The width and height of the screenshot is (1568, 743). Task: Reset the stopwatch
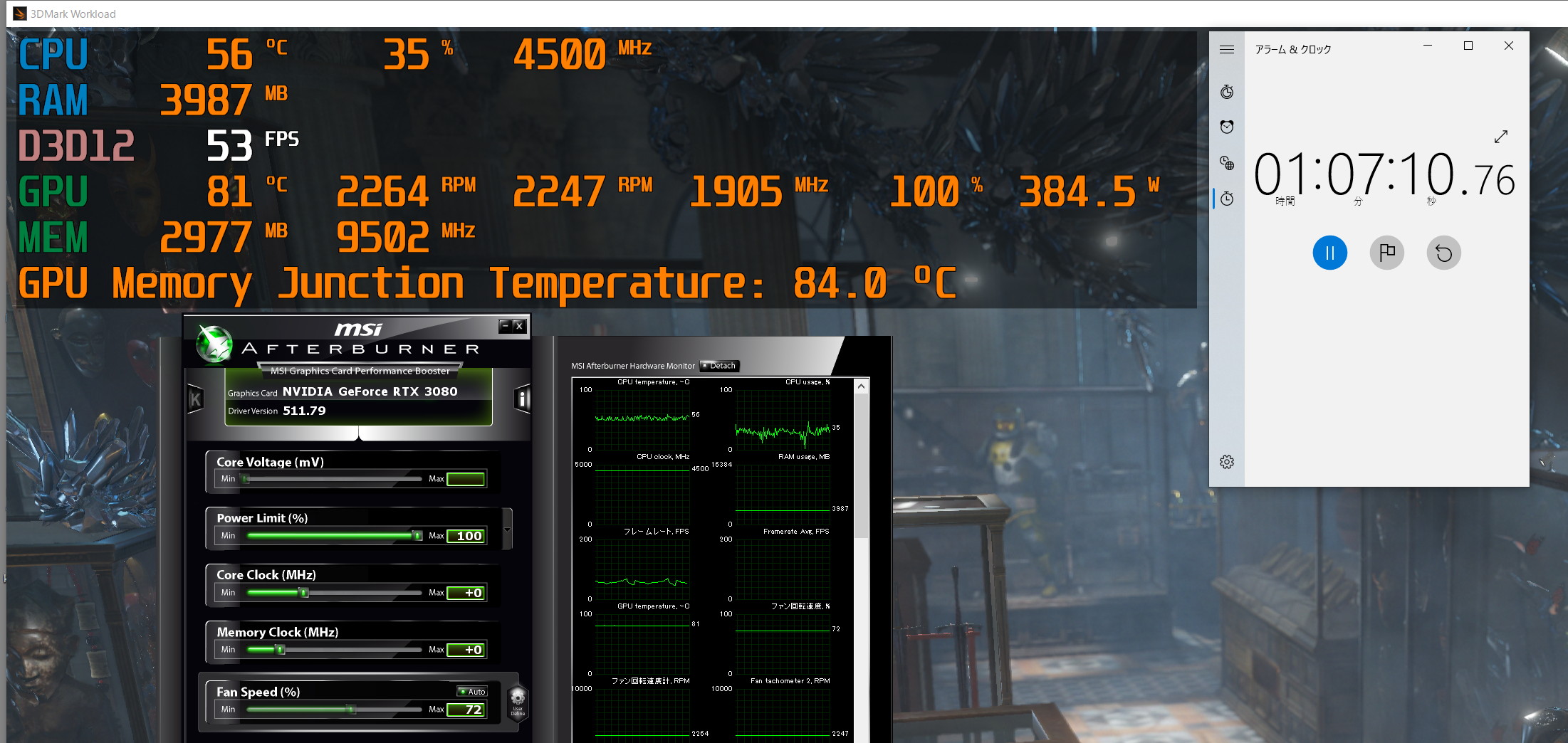pyautogui.click(x=1444, y=253)
